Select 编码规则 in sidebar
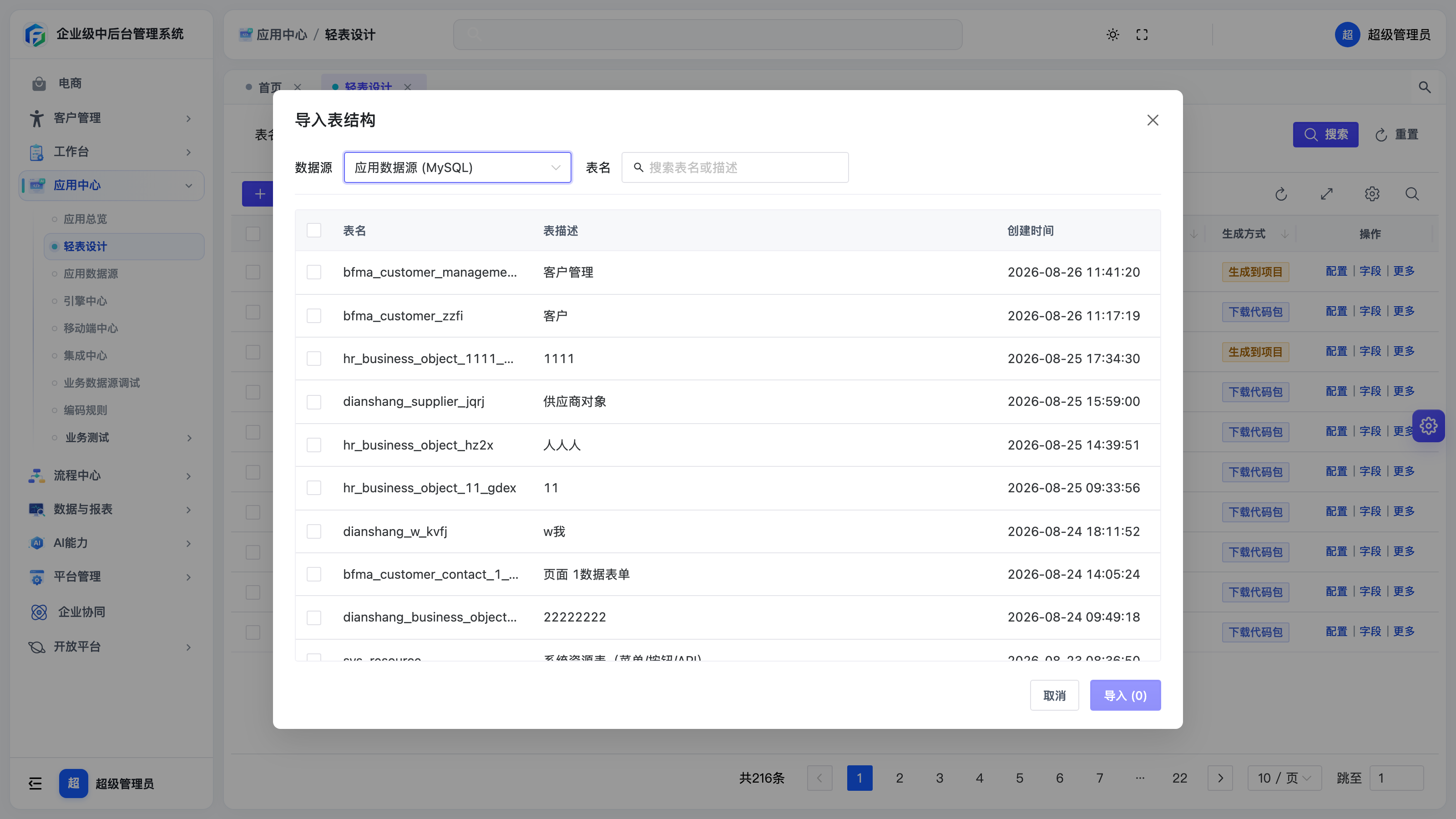Image resolution: width=1456 pixels, height=819 pixels. [x=123, y=410]
